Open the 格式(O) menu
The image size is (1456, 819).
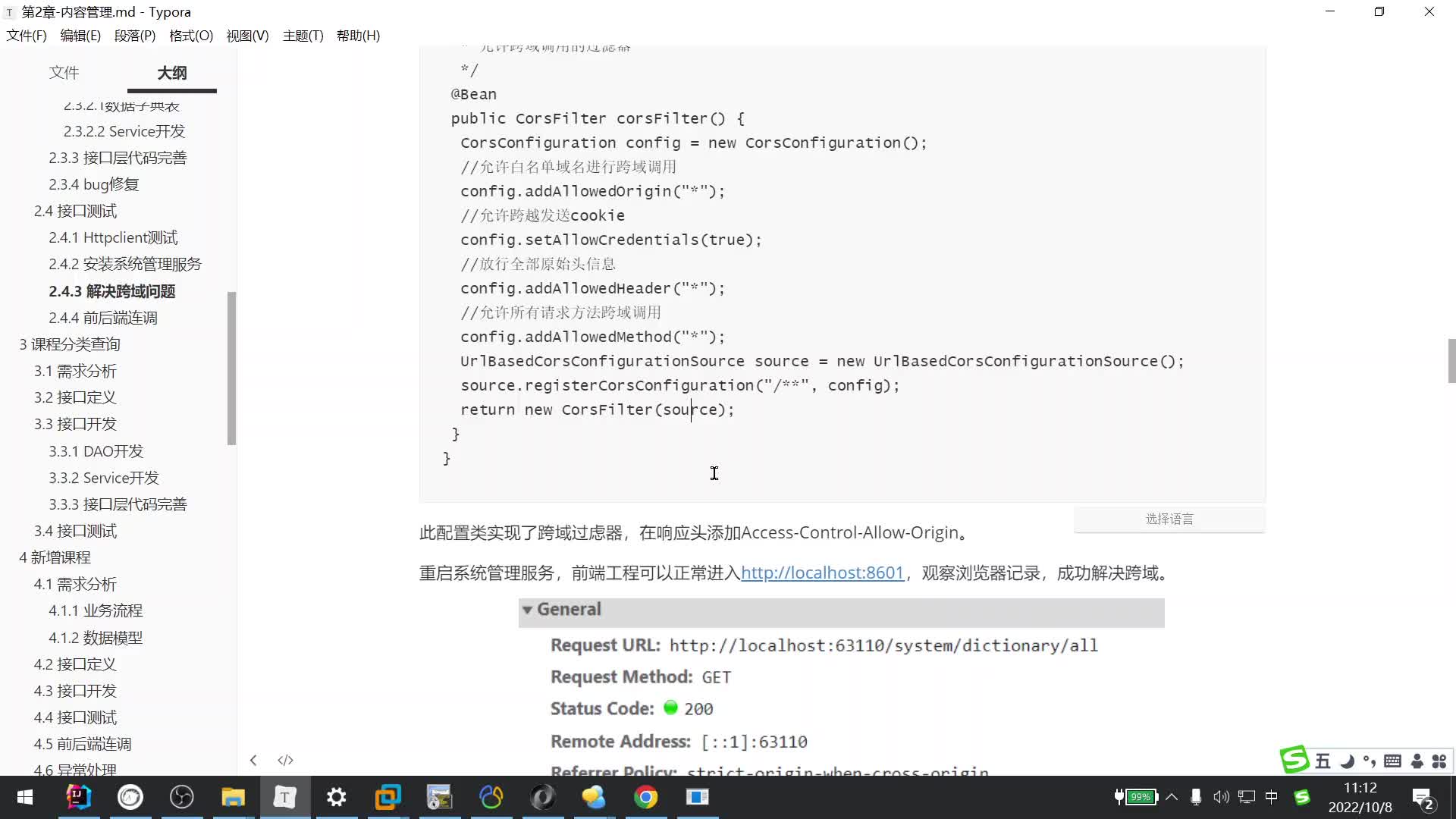point(191,36)
